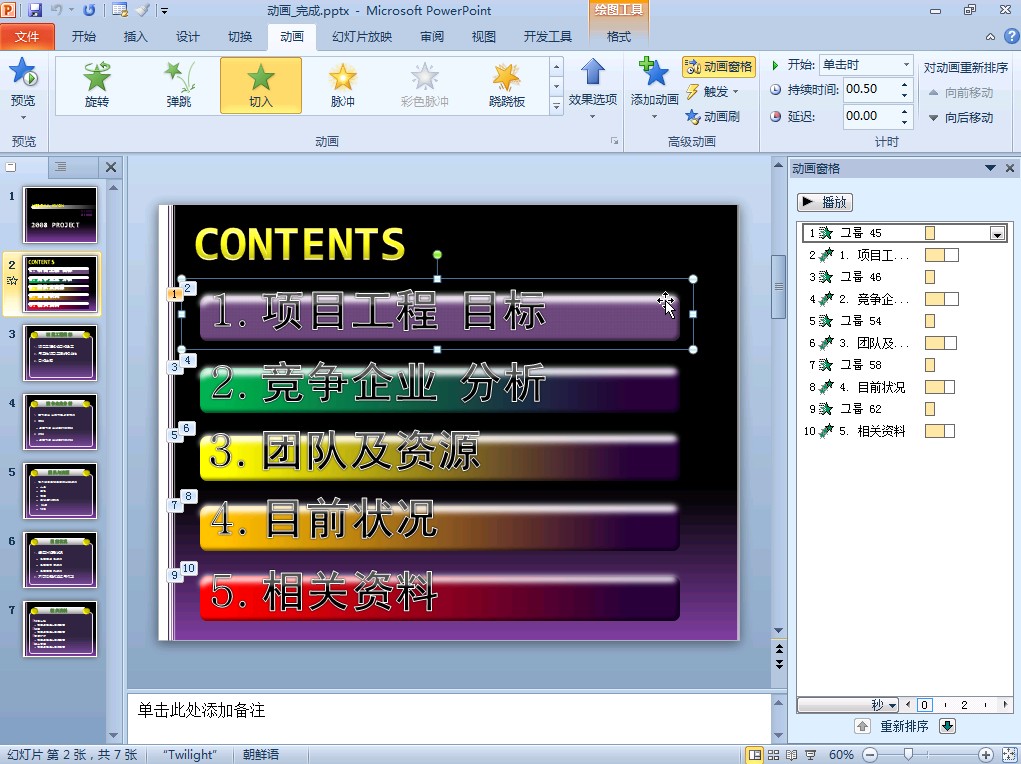Image resolution: width=1021 pixels, height=764 pixels.
Task: Switch to the 切换 transitions tab
Action: click(240, 37)
